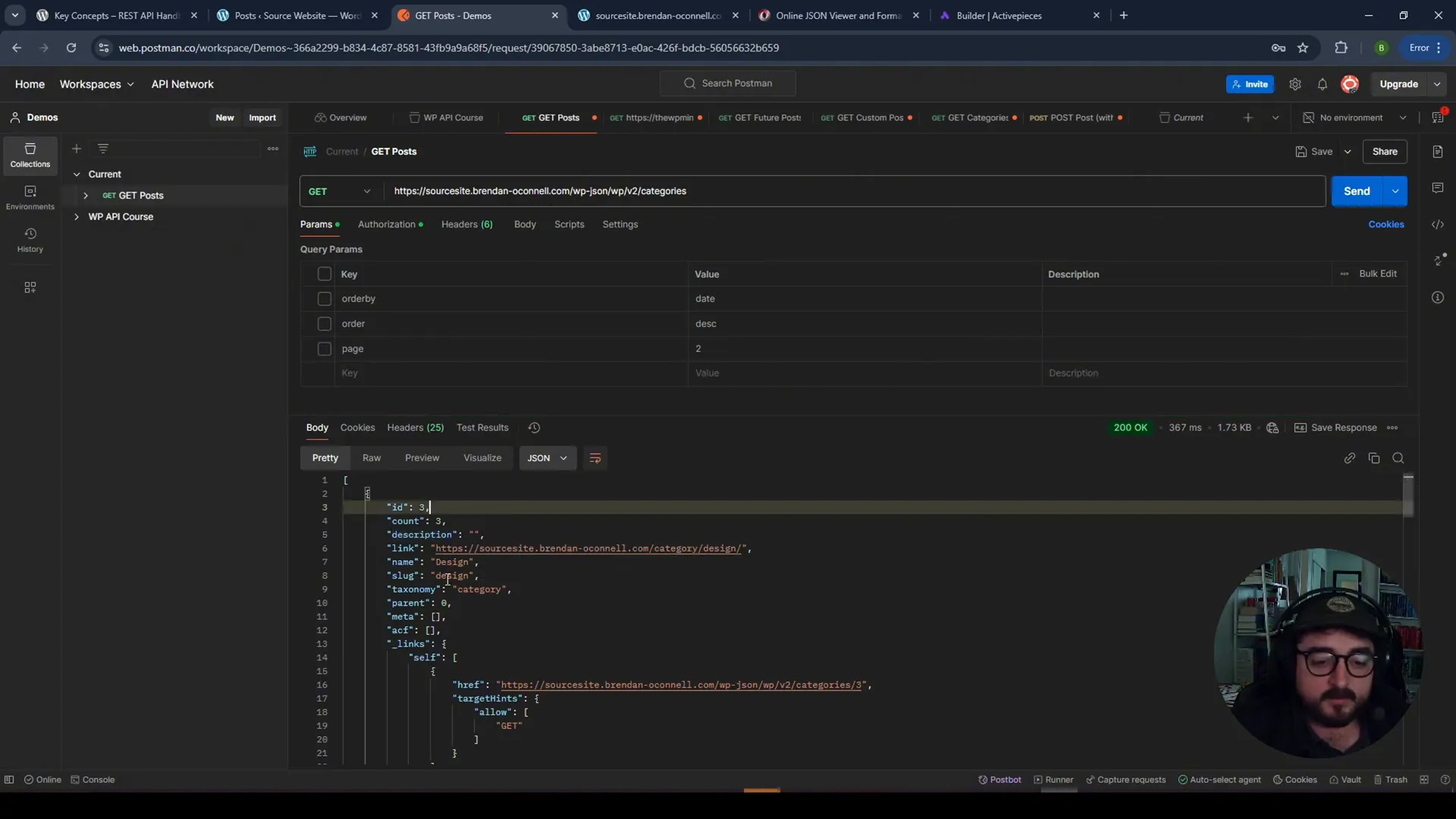Click the Save response icon
Image resolution: width=1456 pixels, height=819 pixels.
tap(1300, 427)
